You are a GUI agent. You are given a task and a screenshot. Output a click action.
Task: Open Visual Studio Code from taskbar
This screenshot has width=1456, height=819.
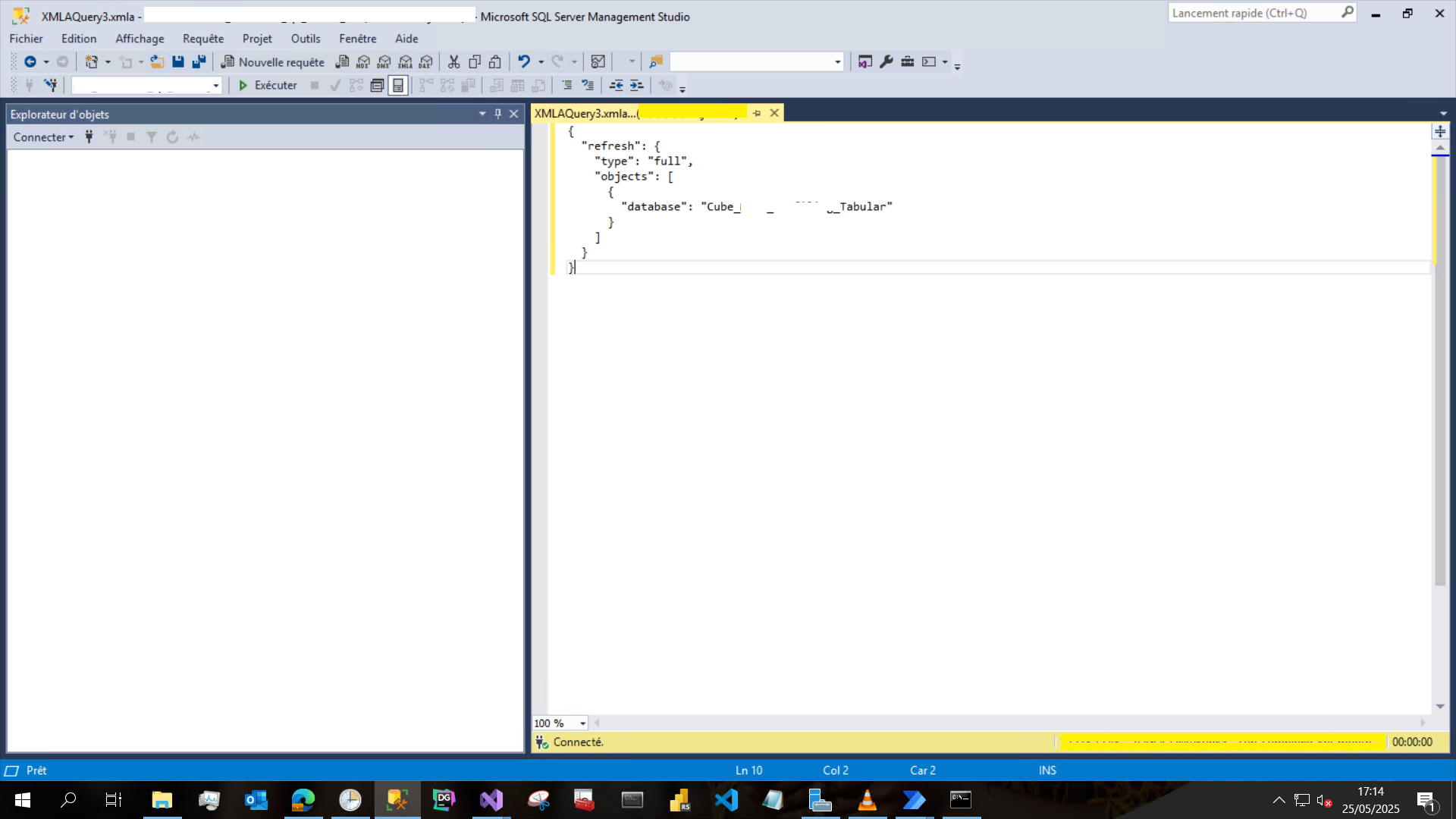click(726, 800)
